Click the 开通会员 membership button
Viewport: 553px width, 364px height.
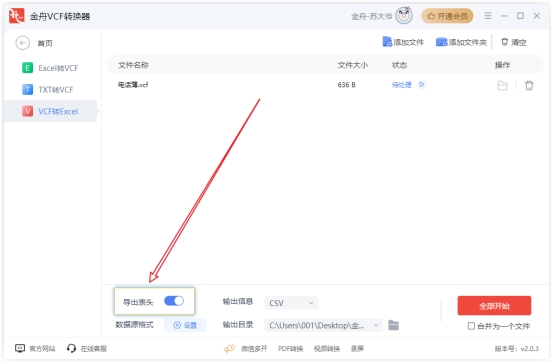coord(447,16)
